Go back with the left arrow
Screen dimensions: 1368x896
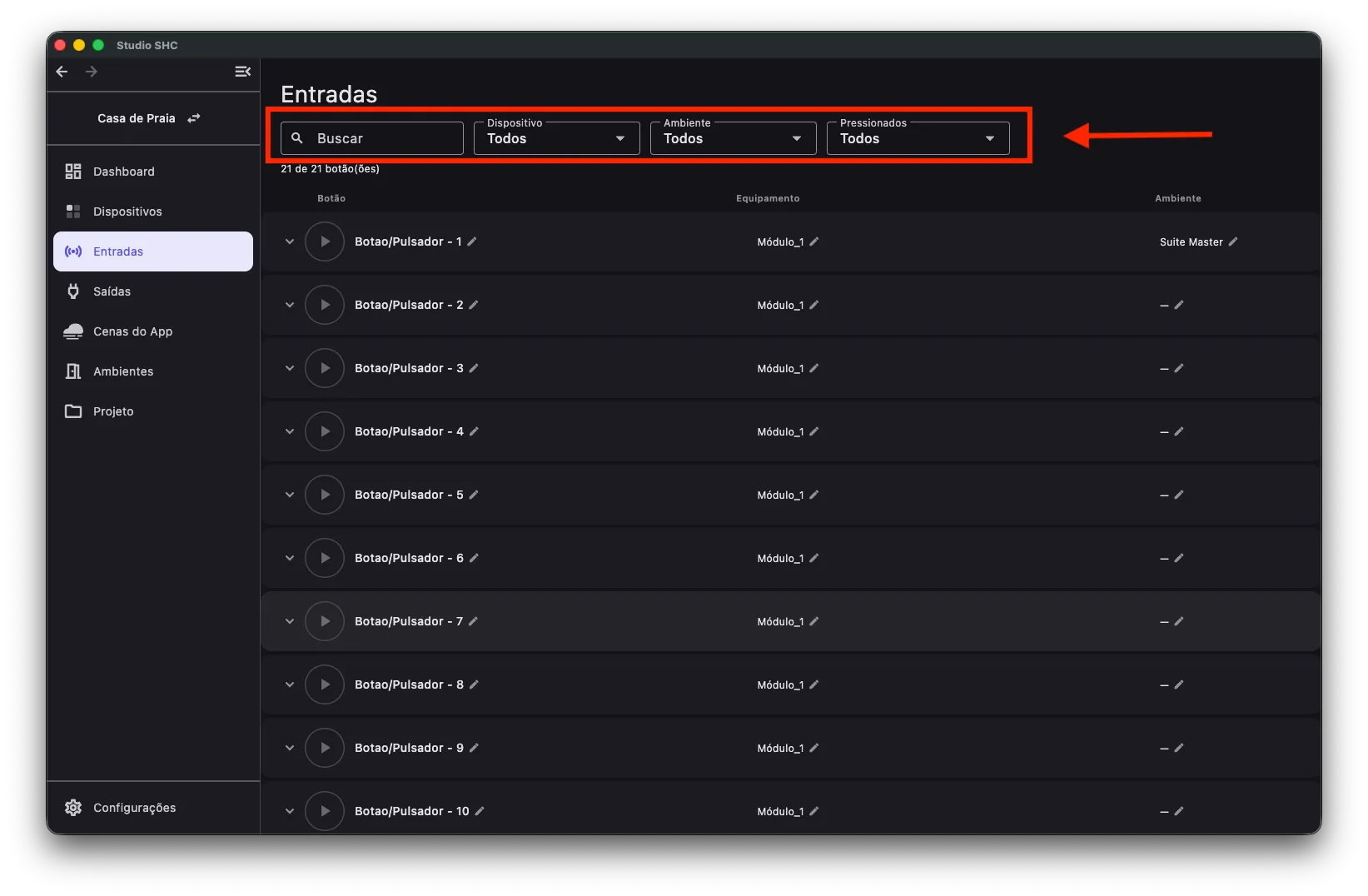[62, 72]
